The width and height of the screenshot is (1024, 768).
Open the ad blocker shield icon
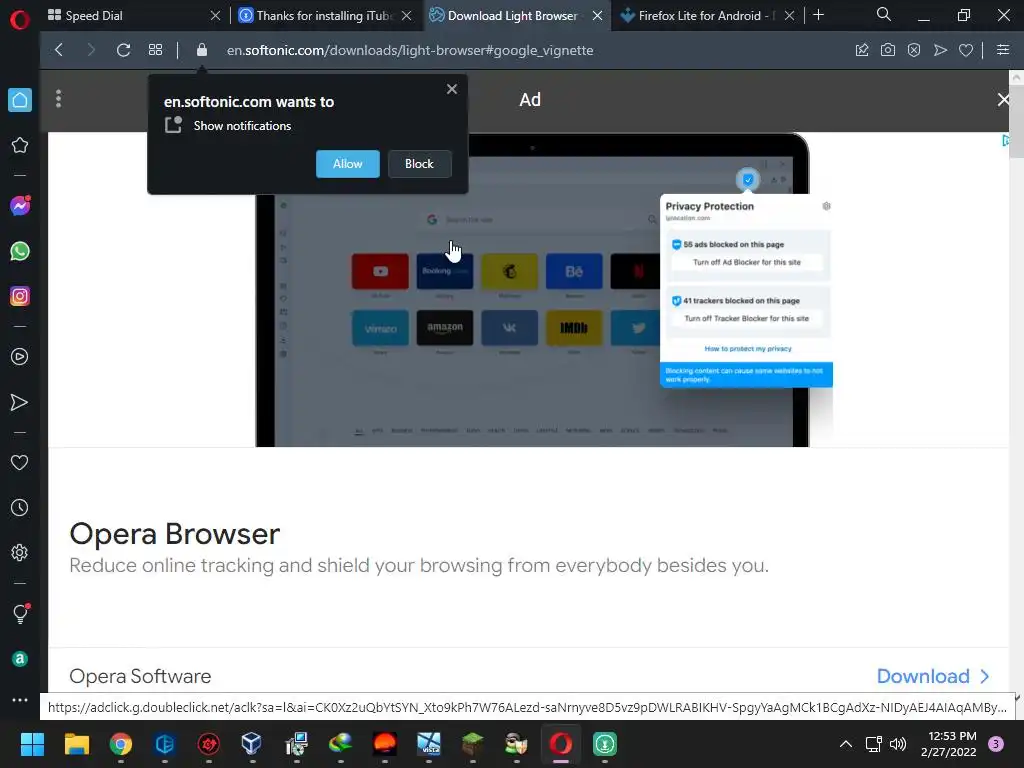pos(914,50)
